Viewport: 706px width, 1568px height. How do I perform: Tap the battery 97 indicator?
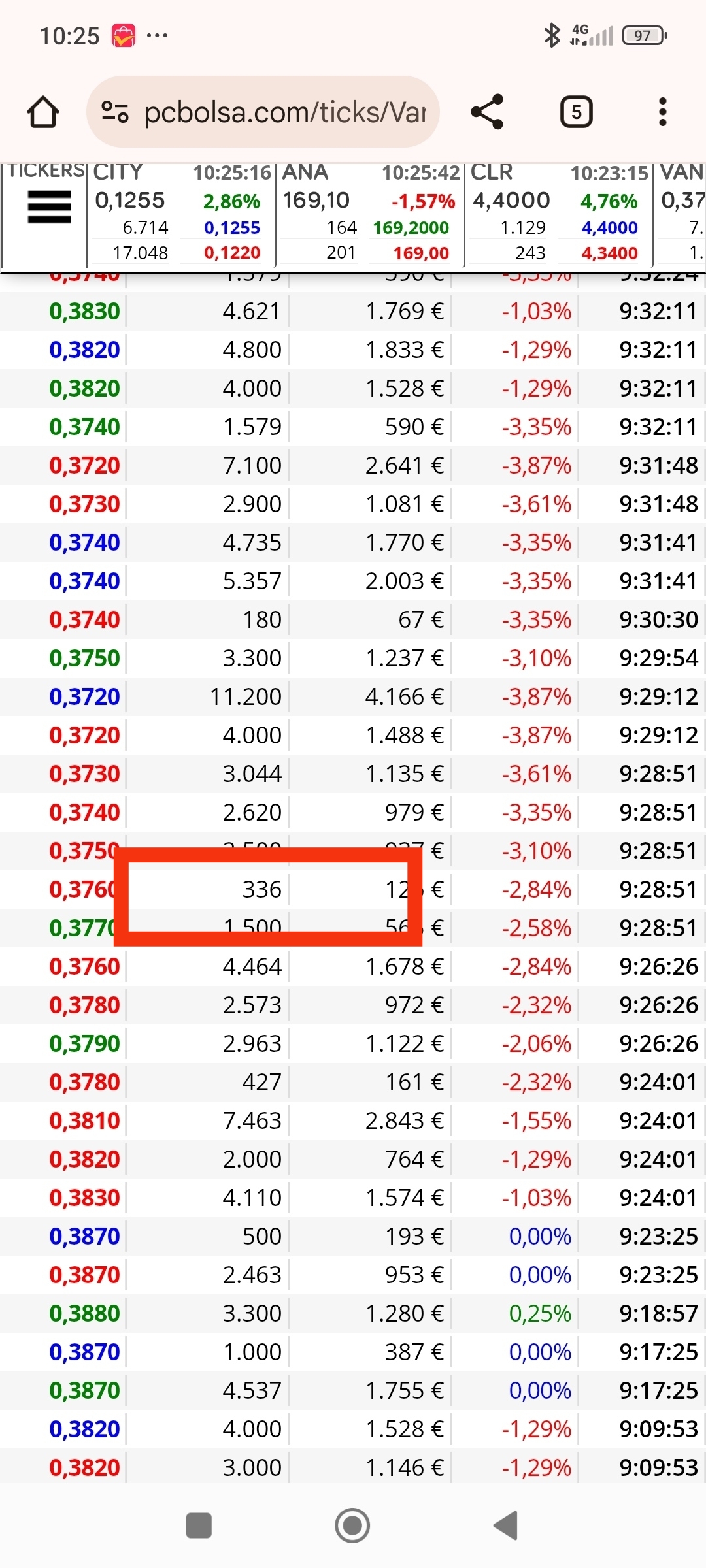tap(645, 35)
